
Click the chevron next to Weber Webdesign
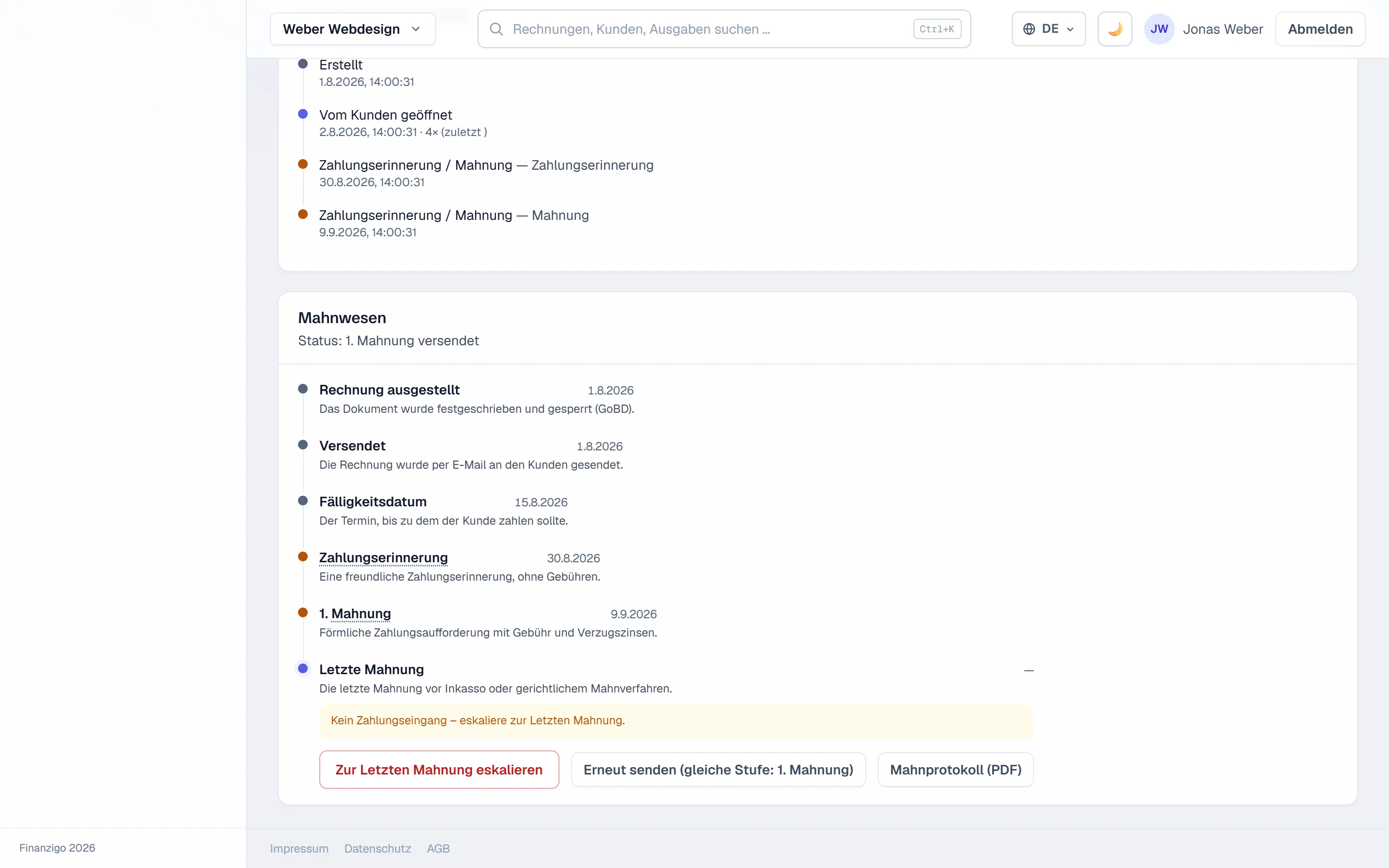pos(416,29)
